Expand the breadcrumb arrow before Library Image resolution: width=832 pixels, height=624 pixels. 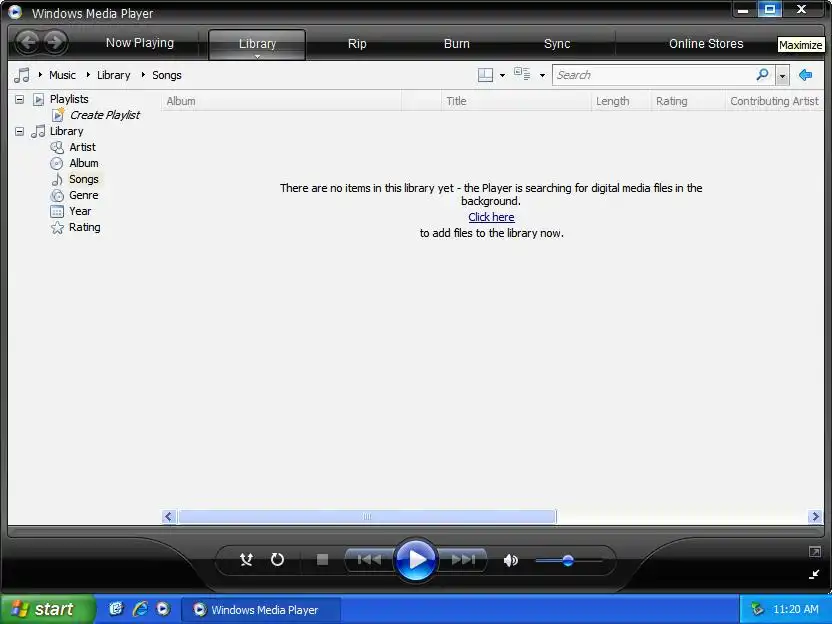click(x=88, y=75)
